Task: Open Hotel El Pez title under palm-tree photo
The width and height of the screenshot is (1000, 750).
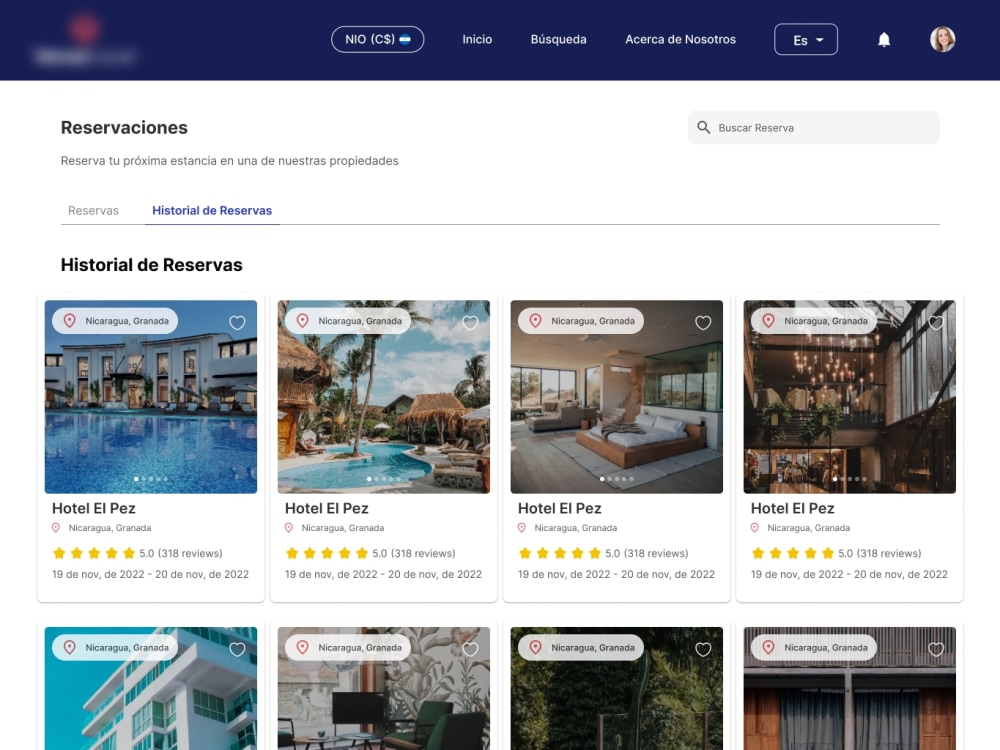Action: tap(327, 508)
